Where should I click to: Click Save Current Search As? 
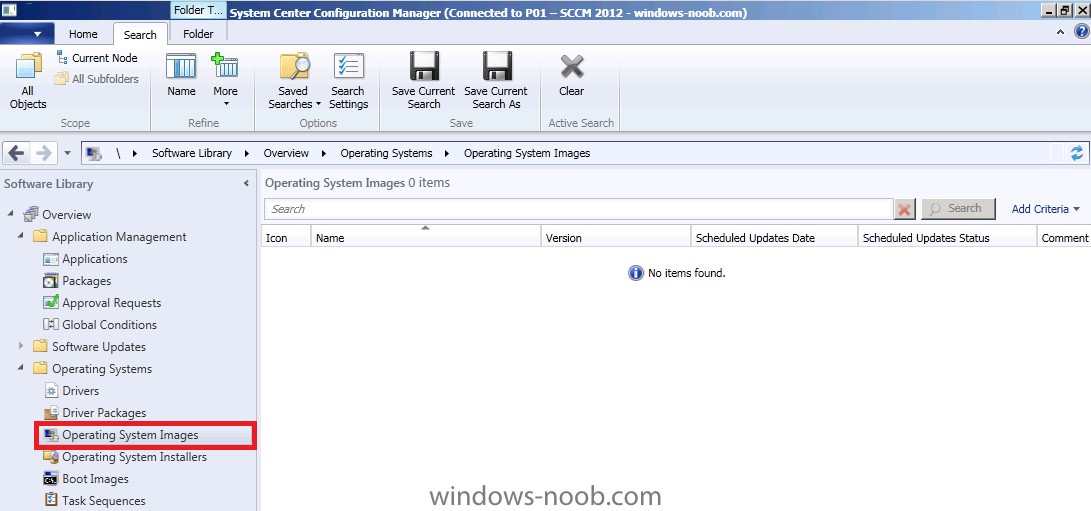pyautogui.click(x=496, y=80)
